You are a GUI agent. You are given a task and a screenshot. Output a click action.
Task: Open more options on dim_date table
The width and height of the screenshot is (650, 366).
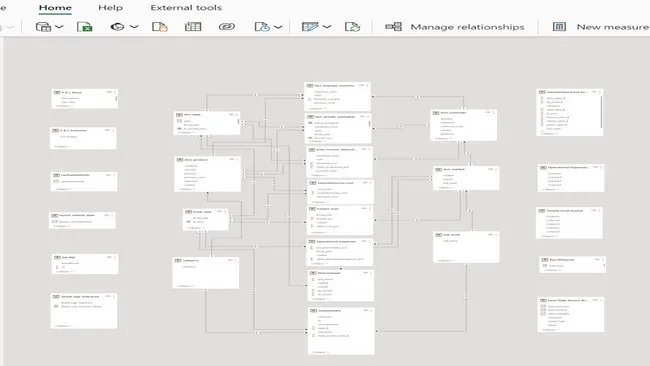[x=237, y=114]
